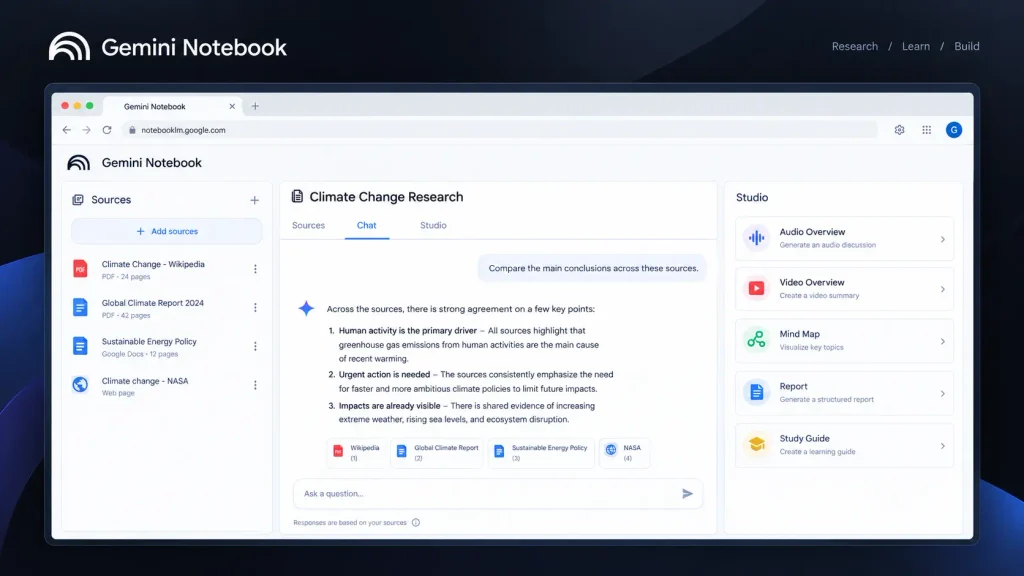Switch to the Studio tab
1024x576 pixels.
(433, 225)
